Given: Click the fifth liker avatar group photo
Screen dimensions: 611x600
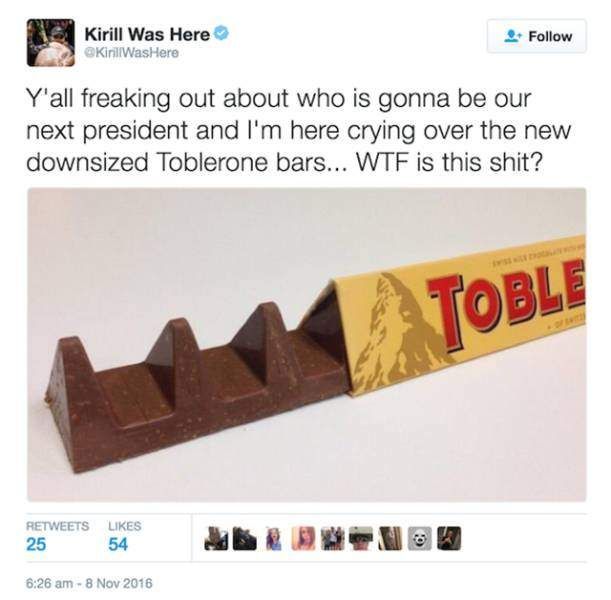Looking at the screenshot, I should pos(332,538).
